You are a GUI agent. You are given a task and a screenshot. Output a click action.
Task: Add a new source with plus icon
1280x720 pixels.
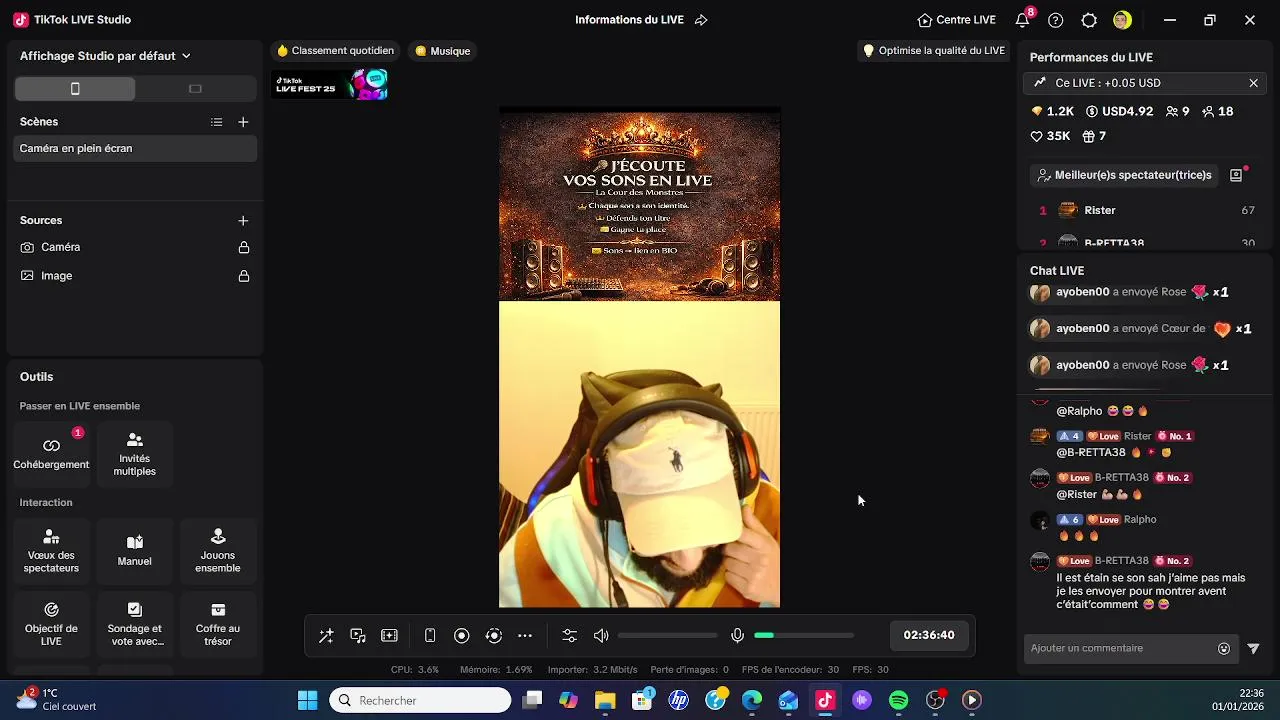(x=243, y=221)
